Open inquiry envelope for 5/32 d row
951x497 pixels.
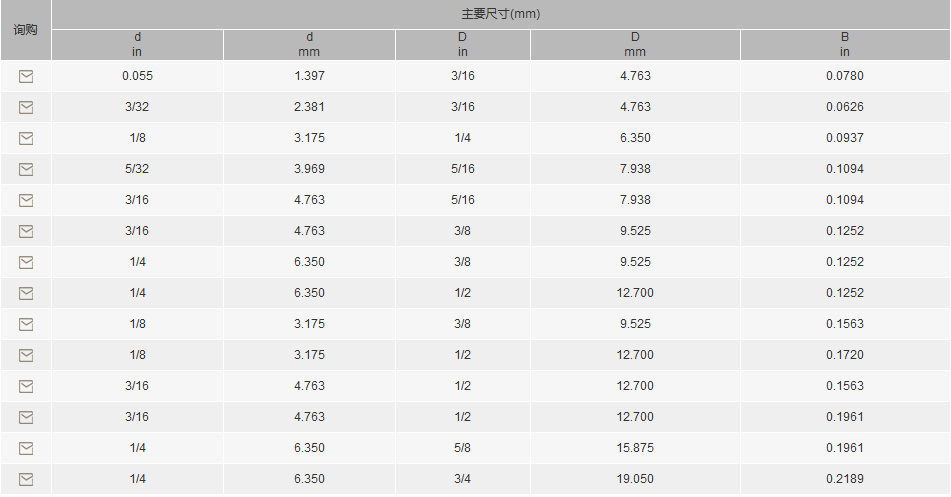tap(26, 169)
